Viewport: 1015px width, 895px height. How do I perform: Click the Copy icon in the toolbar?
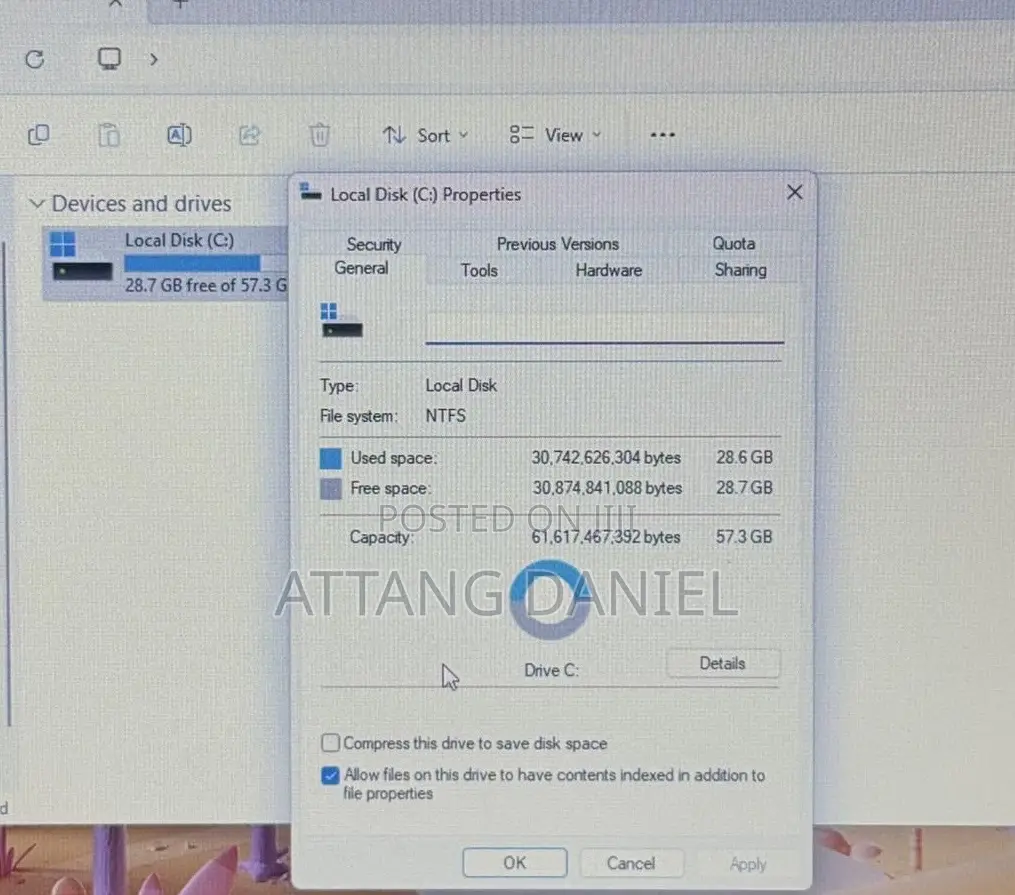(39, 135)
